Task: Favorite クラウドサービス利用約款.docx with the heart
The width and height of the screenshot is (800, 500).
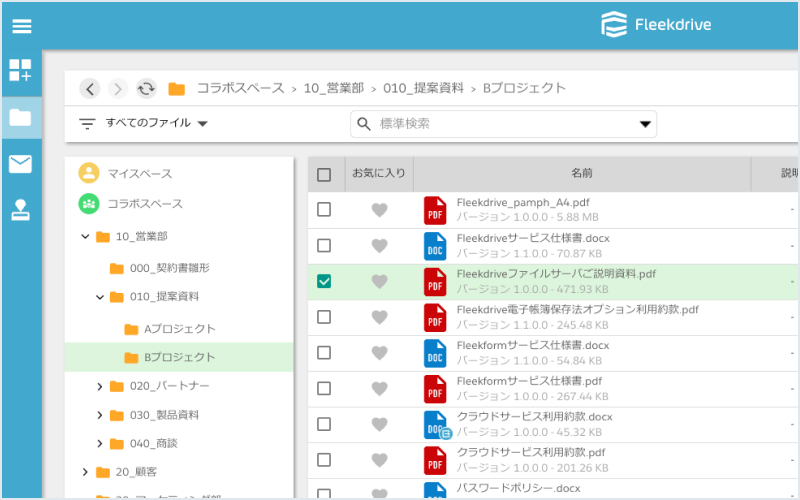Action: 379,424
